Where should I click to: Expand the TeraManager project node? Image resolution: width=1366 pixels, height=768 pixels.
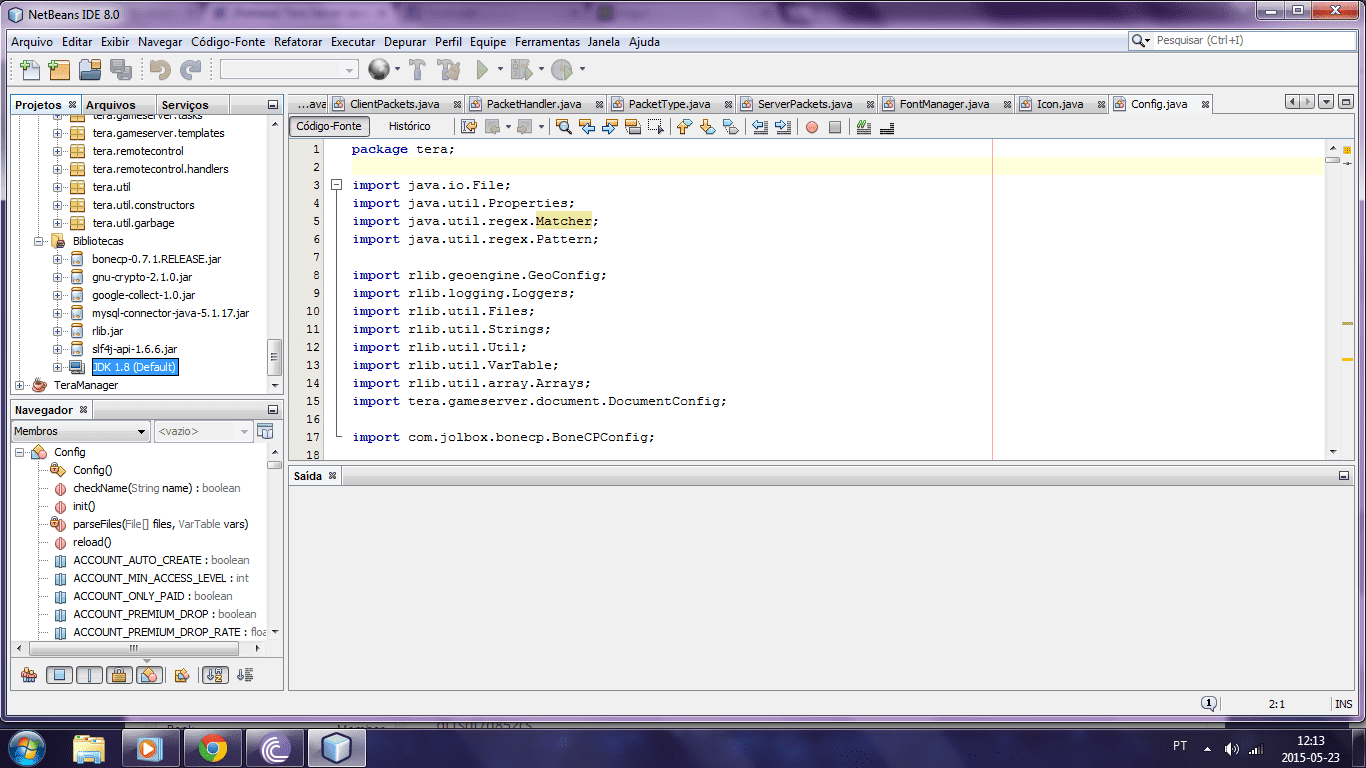(x=20, y=385)
